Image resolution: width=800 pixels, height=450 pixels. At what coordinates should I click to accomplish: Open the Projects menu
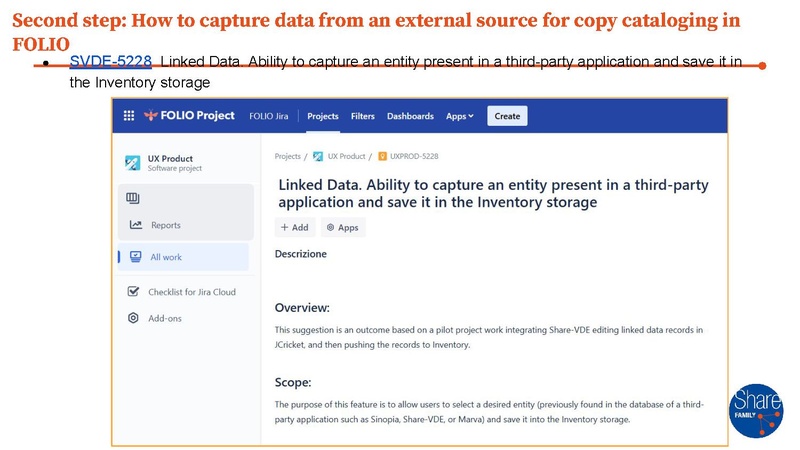[x=322, y=116]
